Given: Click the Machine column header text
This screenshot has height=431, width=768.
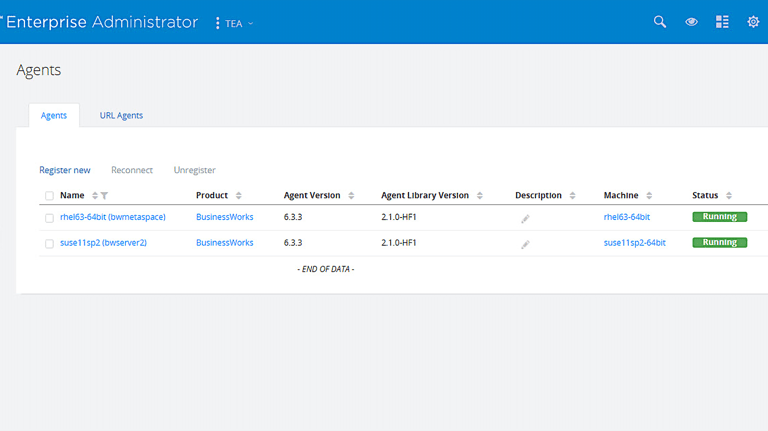Looking at the screenshot, I should (621, 195).
